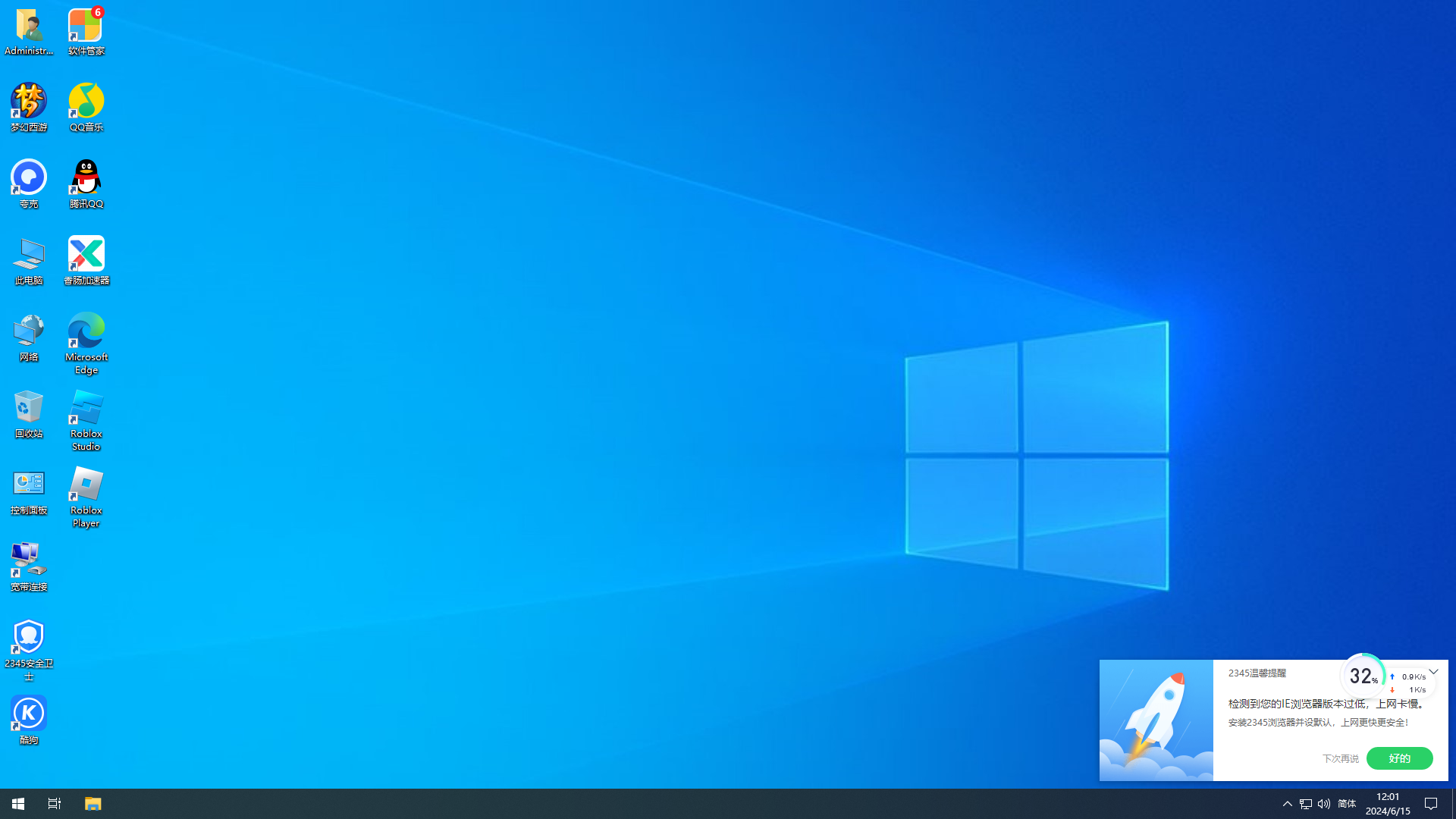
Task: Click the 32% memory usage ball
Action: 1363,676
